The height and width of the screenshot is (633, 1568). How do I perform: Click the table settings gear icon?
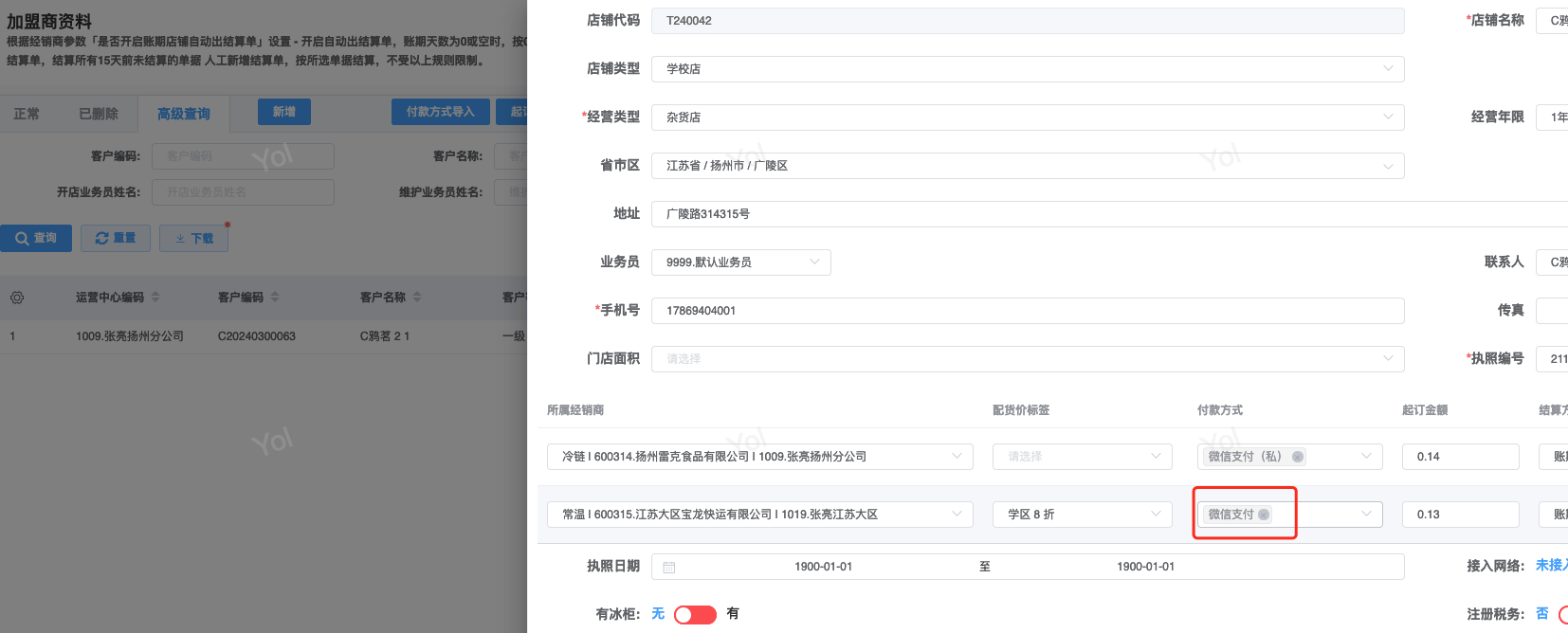pos(17,298)
